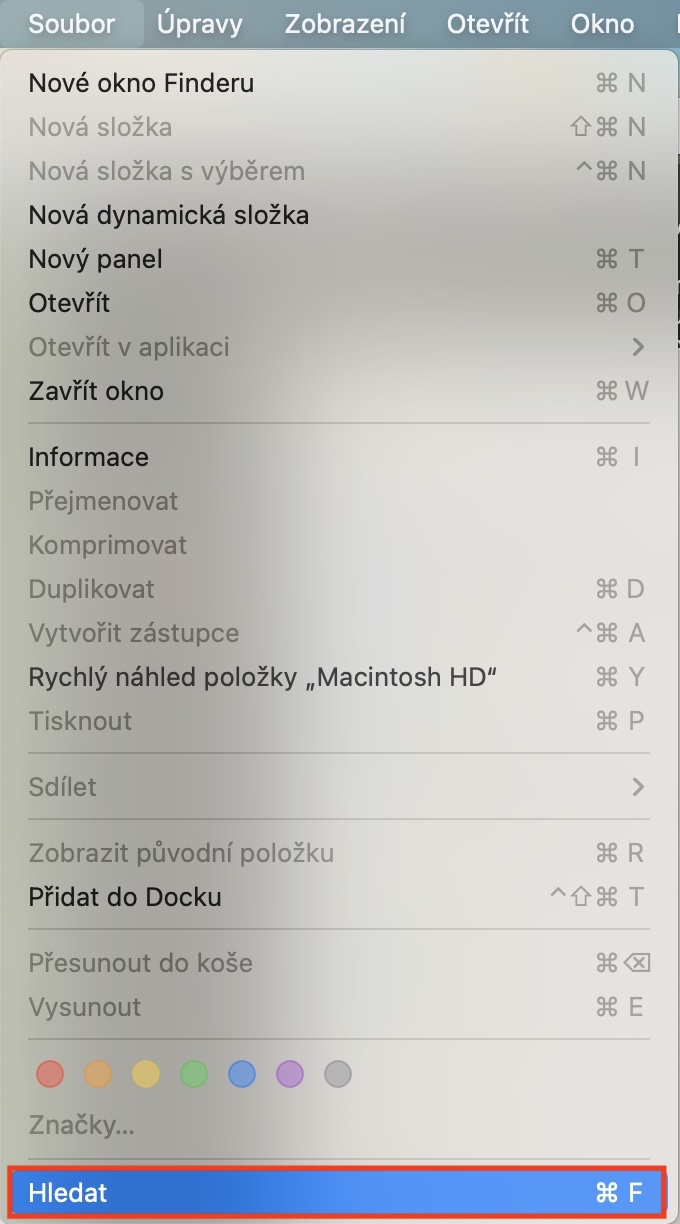Open Informace for the selected item
Image resolution: width=680 pixels, height=1224 pixels.
coord(88,457)
